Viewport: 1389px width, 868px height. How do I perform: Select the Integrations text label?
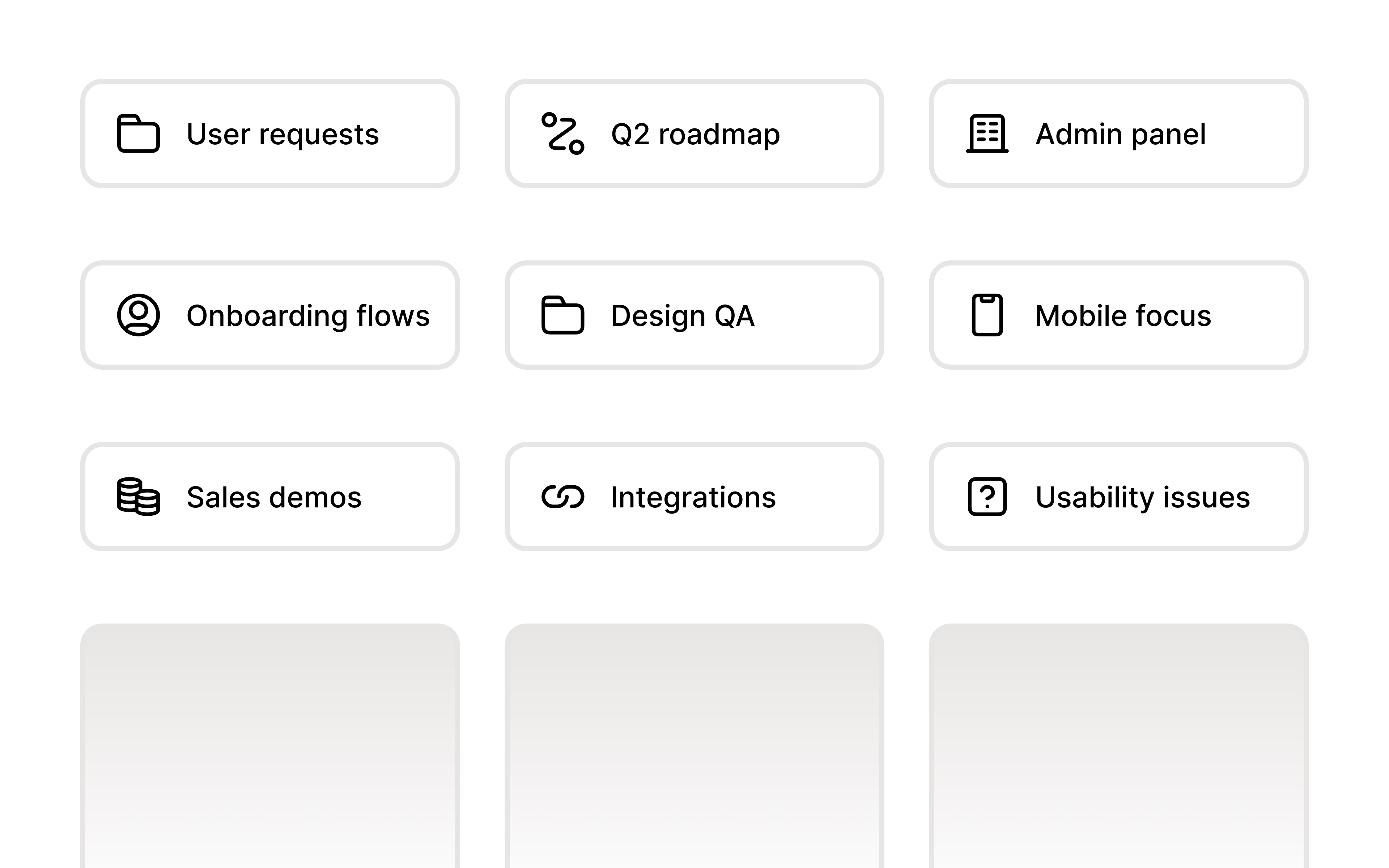(x=693, y=497)
